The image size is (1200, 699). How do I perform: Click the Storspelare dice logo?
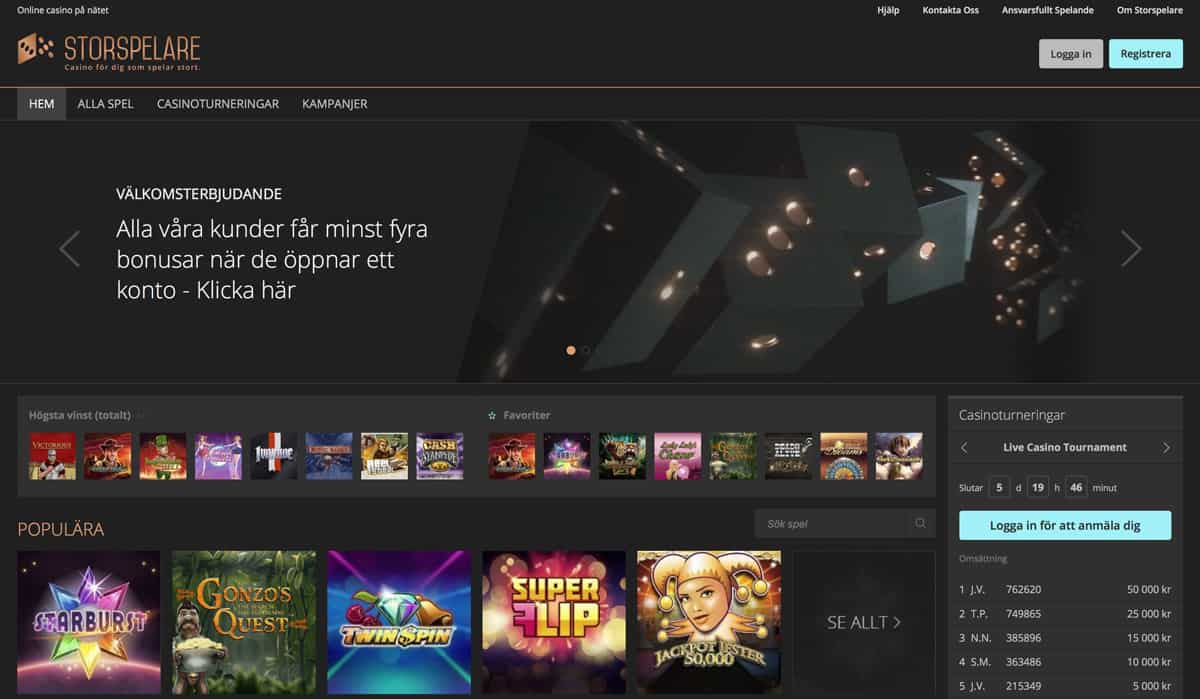pyautogui.click(x=35, y=49)
